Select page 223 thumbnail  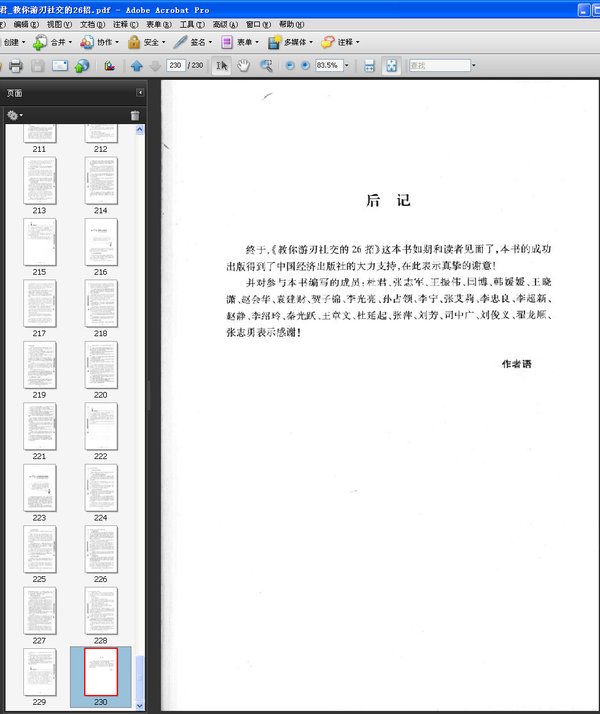[x=40, y=488]
